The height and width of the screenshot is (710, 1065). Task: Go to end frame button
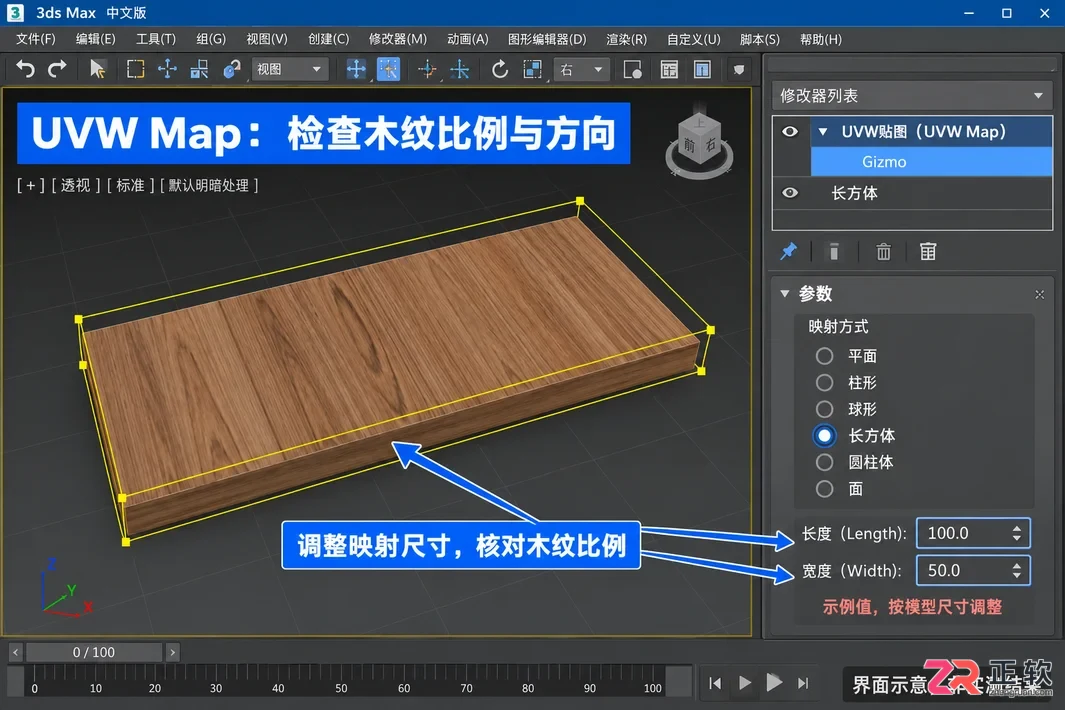click(803, 683)
